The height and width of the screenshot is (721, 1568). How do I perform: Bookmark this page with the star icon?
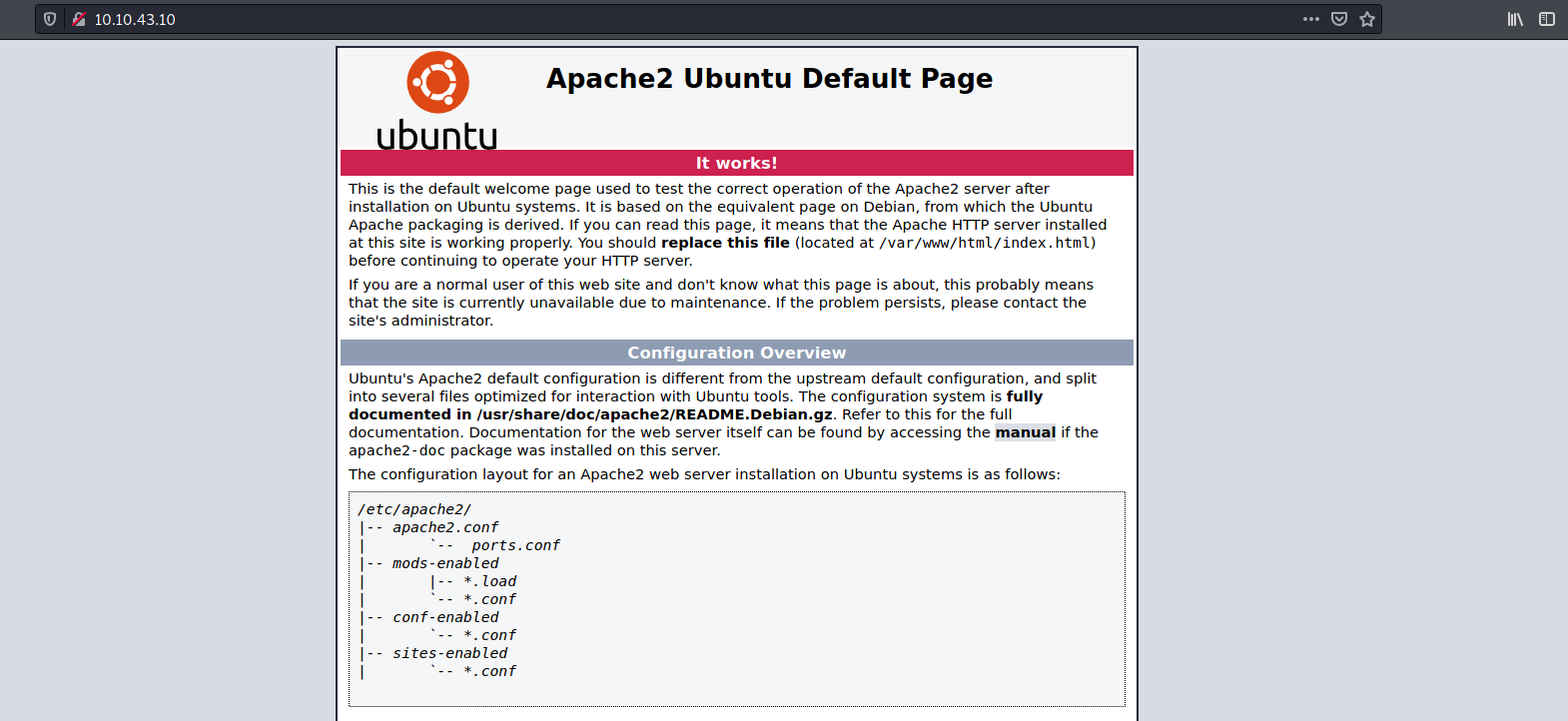pos(1367,19)
